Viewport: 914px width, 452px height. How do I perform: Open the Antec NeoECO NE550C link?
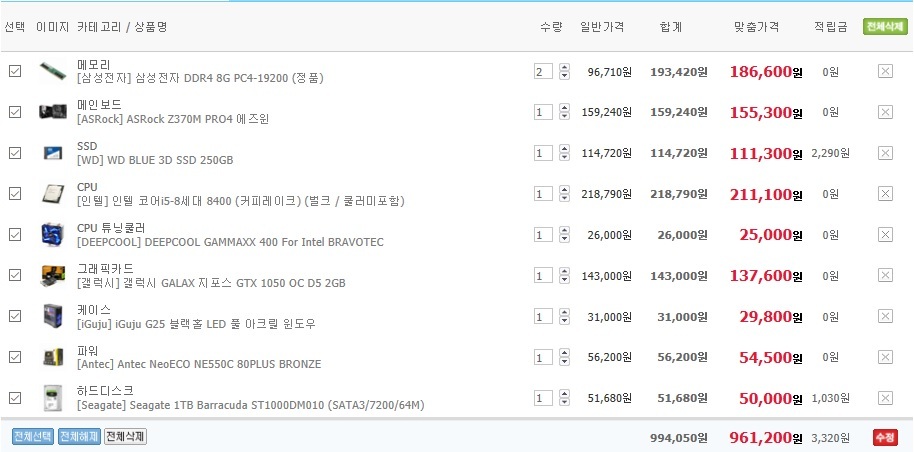pyautogui.click(x=199, y=364)
